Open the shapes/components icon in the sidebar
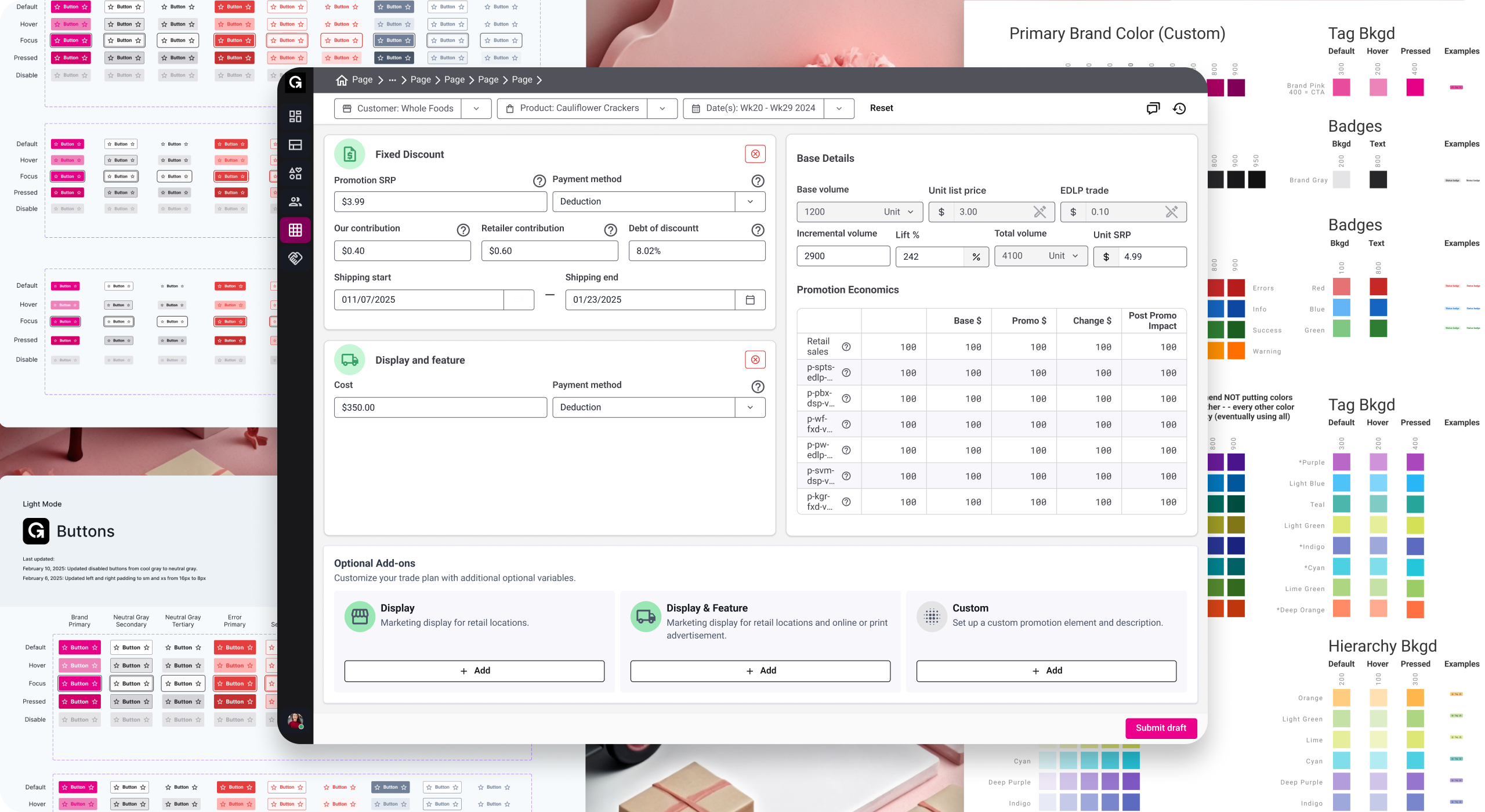 pyautogui.click(x=295, y=172)
